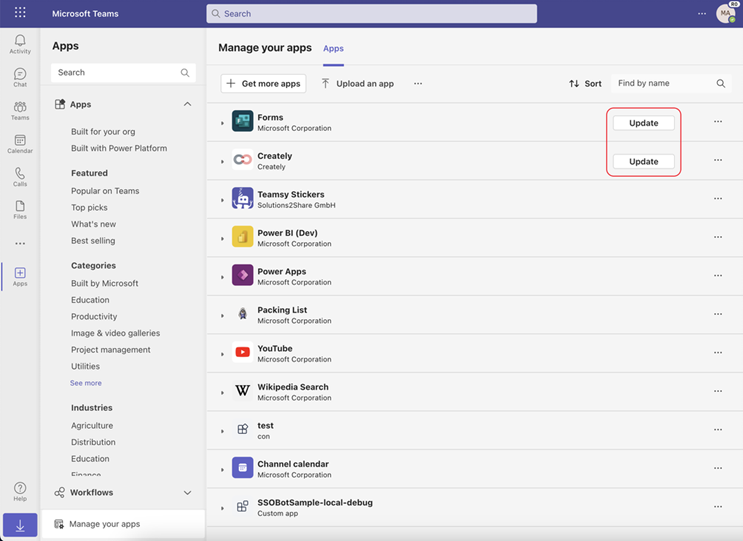The image size is (743, 541).
Task: Open Help question mark icon
Action: [20, 491]
